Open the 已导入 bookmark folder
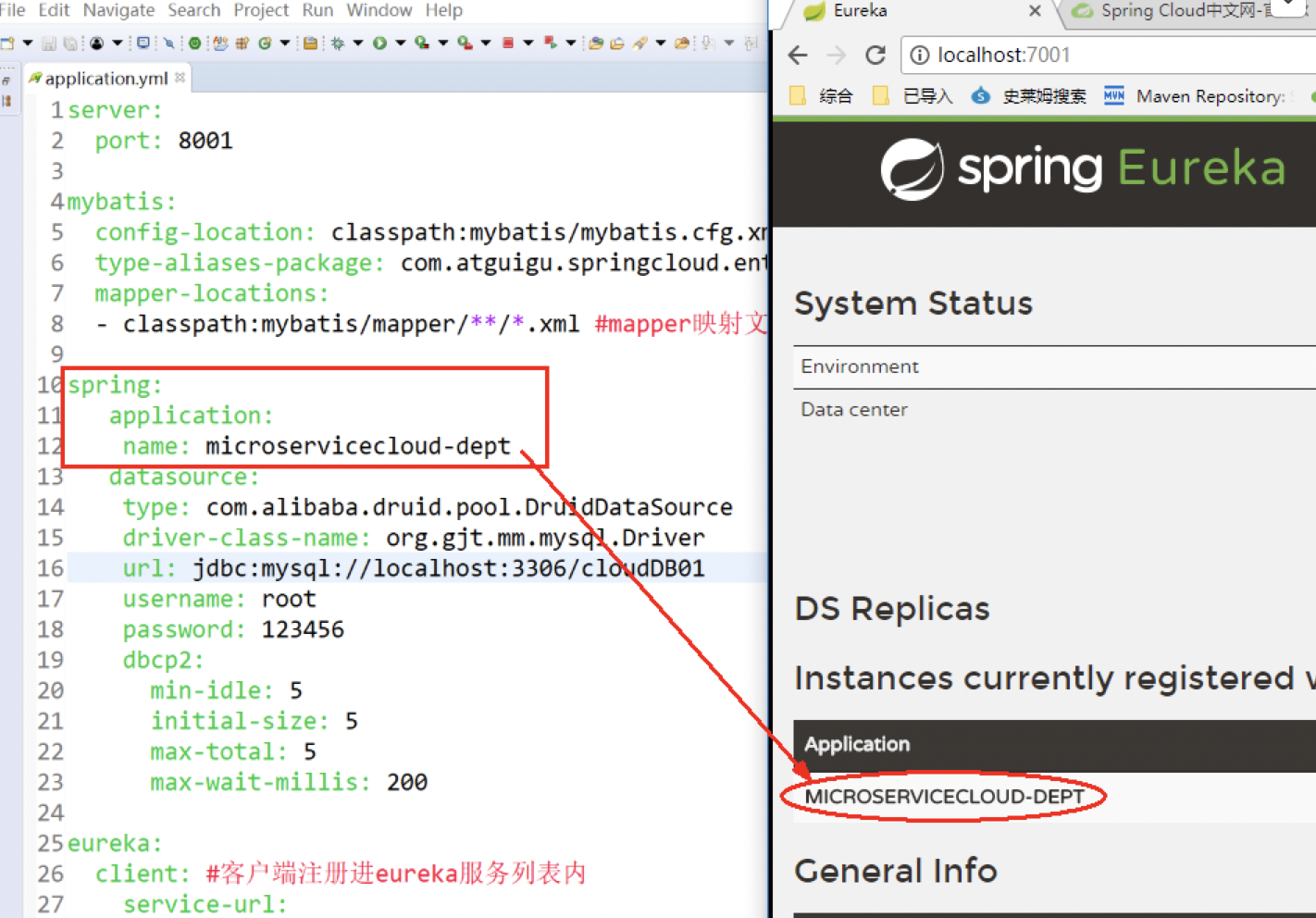Screen dimensions: 1316x918 [913, 96]
